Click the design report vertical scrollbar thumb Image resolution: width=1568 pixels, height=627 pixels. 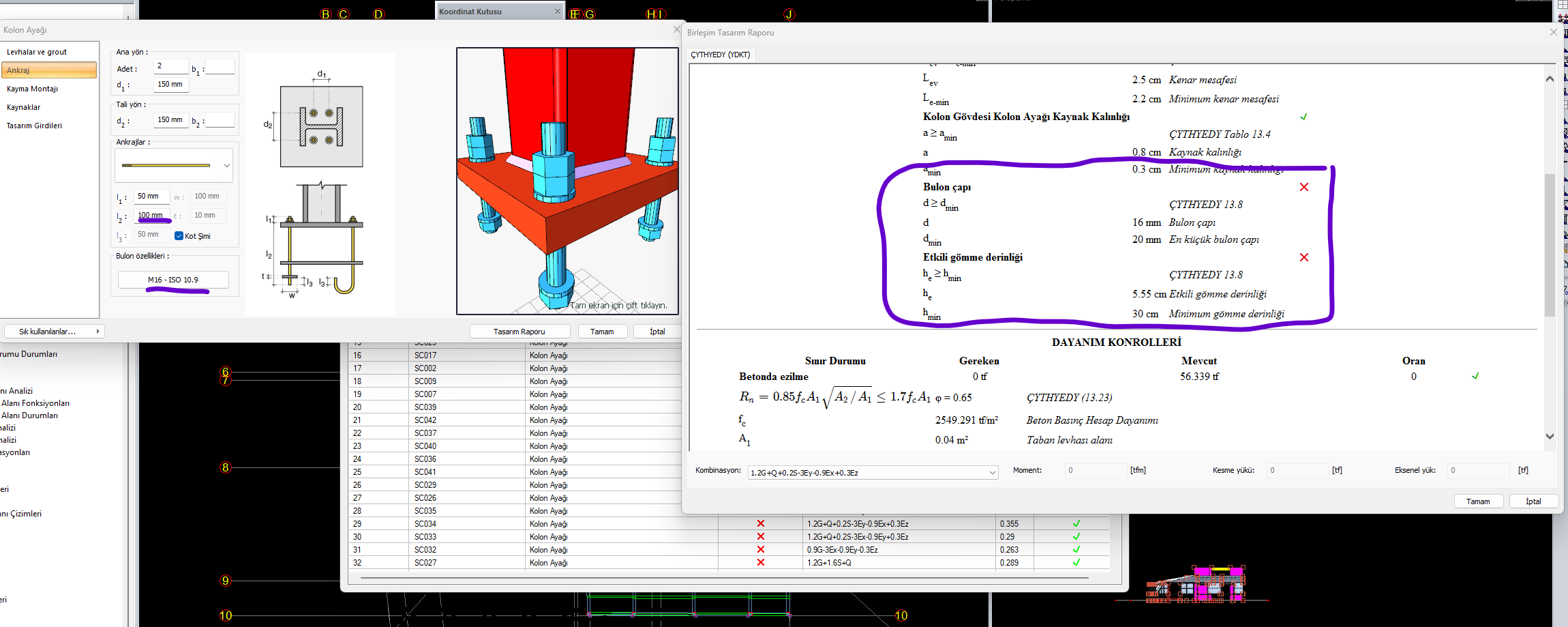coord(1550,246)
